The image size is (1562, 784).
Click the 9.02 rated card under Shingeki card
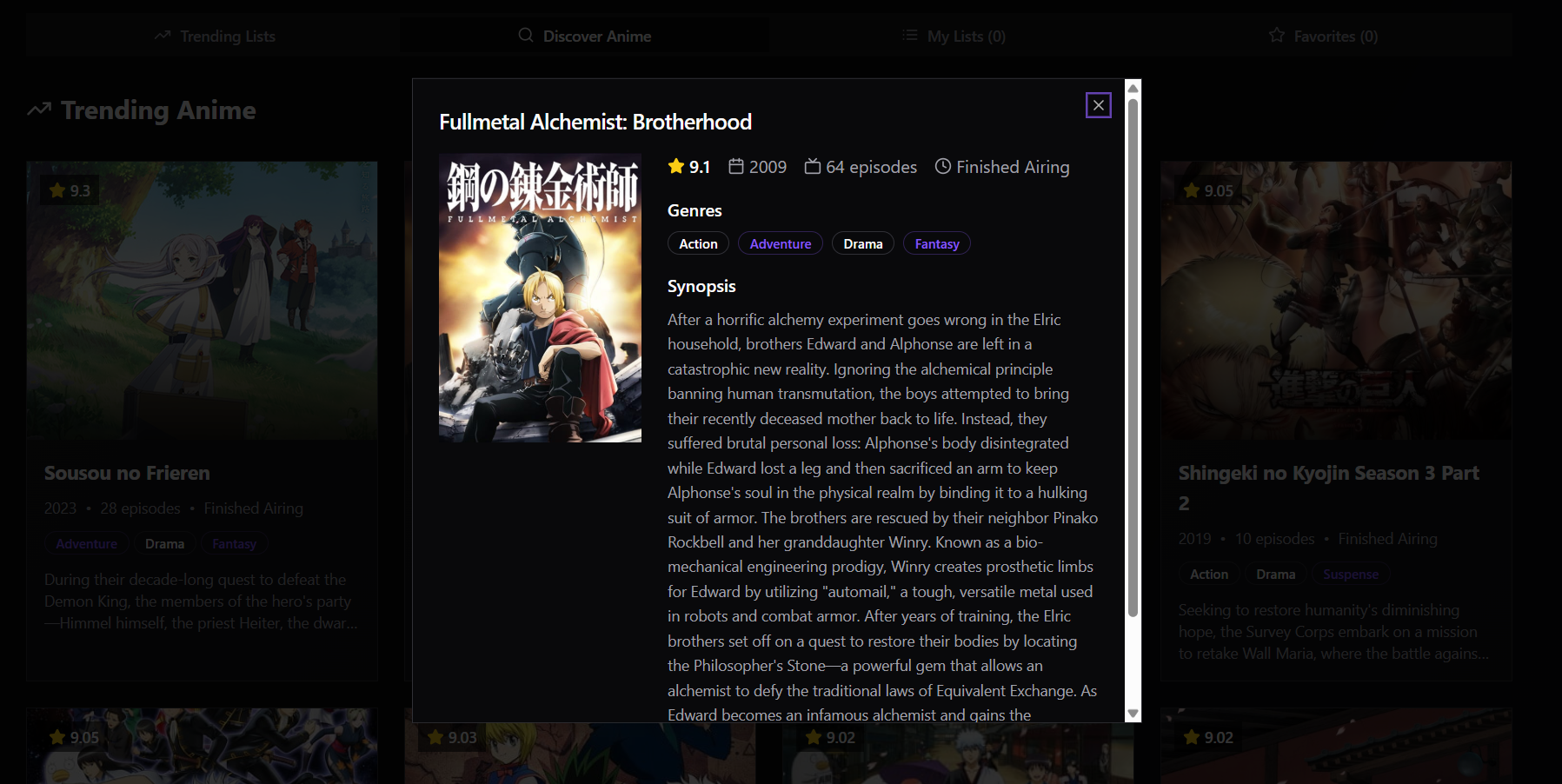(x=1336, y=747)
